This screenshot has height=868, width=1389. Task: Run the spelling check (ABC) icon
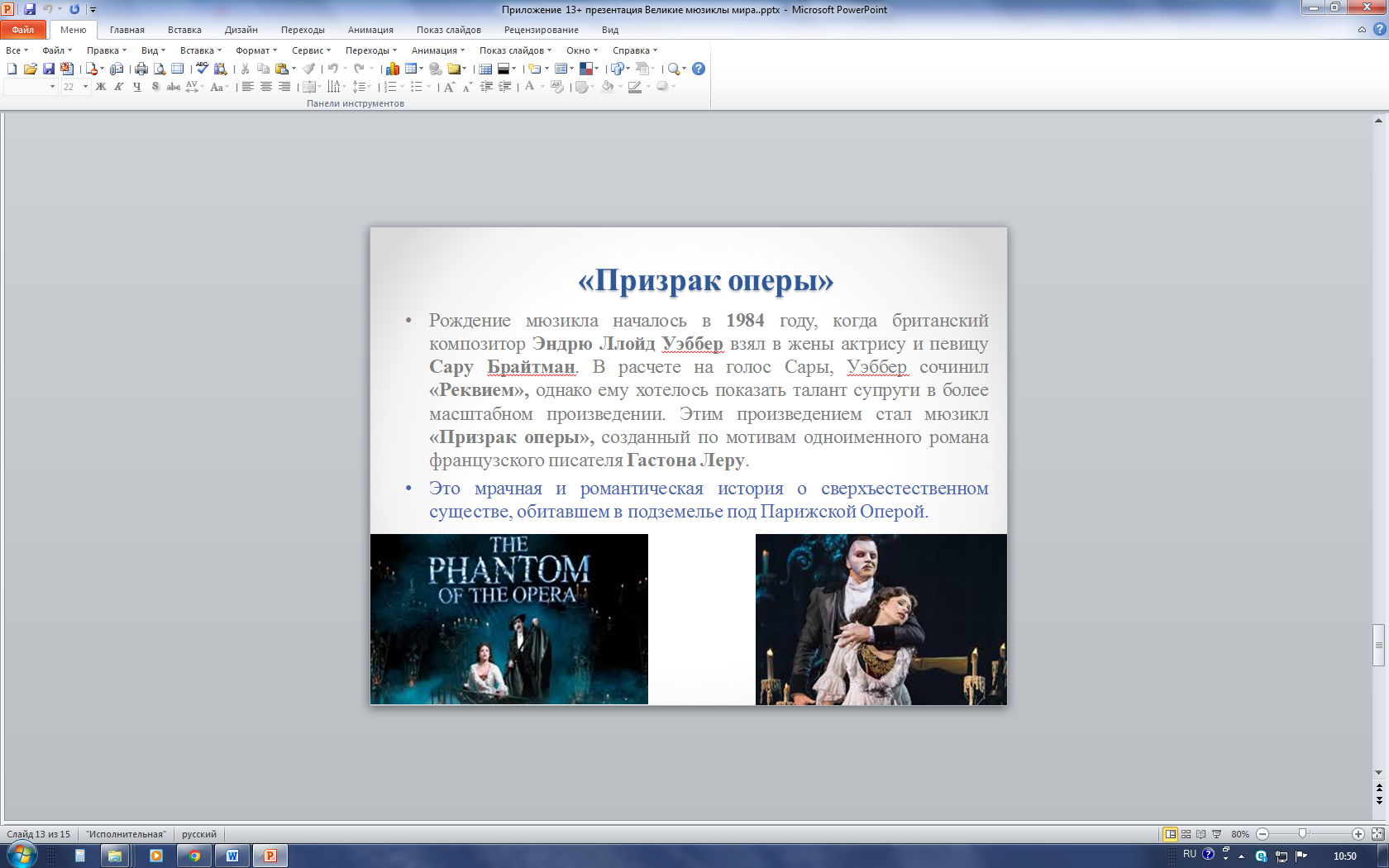(202, 69)
